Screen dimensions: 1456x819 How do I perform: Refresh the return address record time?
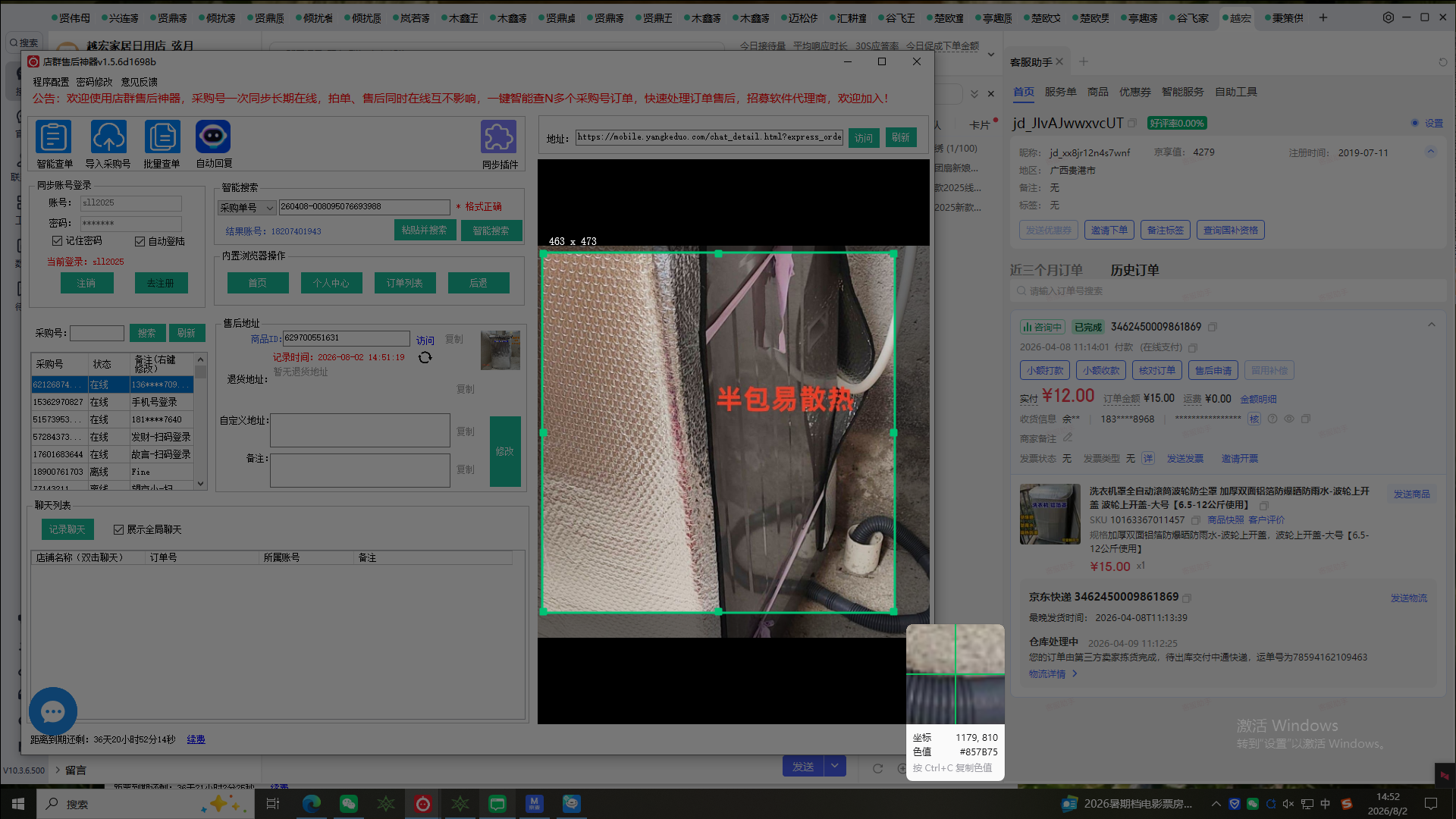coord(425,357)
